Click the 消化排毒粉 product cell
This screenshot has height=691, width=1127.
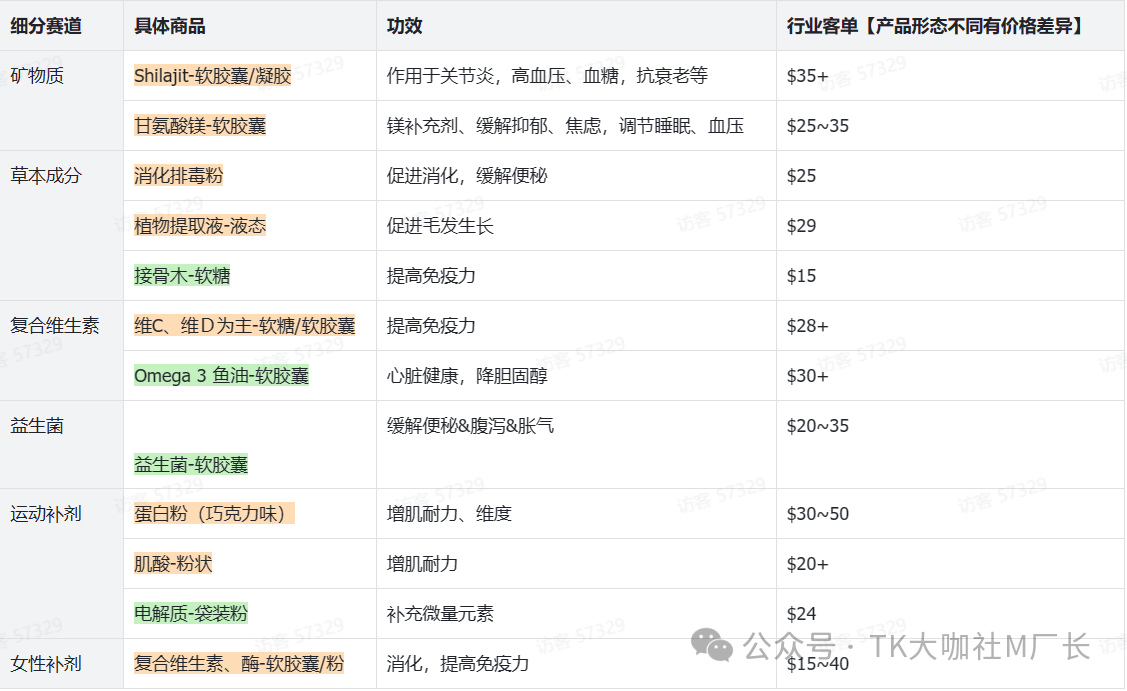(x=179, y=176)
